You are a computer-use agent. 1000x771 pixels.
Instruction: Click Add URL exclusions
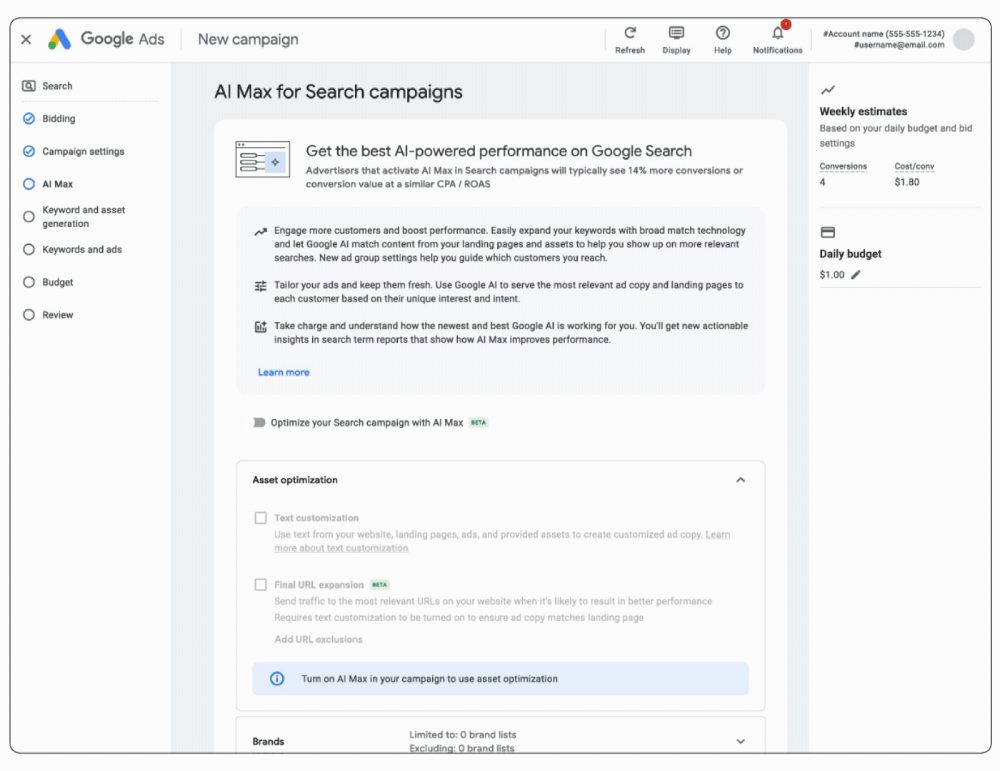coord(318,639)
